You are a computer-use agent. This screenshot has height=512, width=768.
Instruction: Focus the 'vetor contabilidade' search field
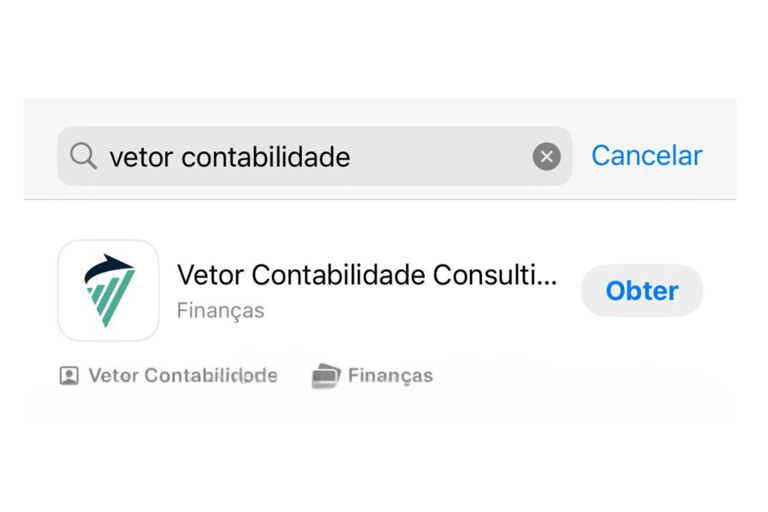point(314,156)
